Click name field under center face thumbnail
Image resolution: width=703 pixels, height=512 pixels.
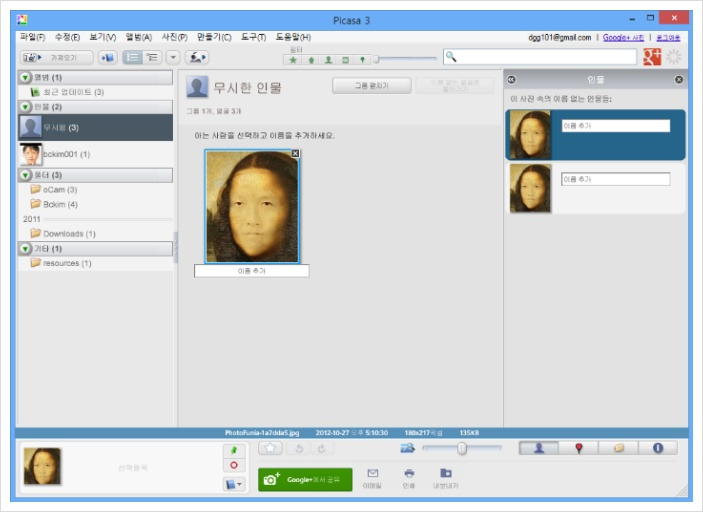(252, 271)
